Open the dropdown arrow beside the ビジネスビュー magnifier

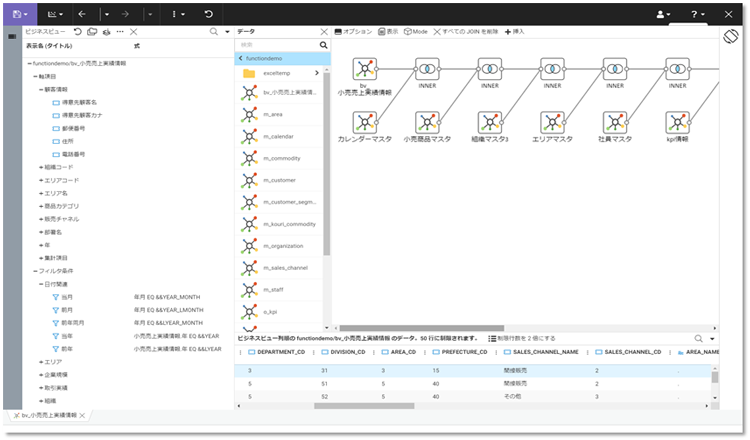pyautogui.click(x=227, y=32)
